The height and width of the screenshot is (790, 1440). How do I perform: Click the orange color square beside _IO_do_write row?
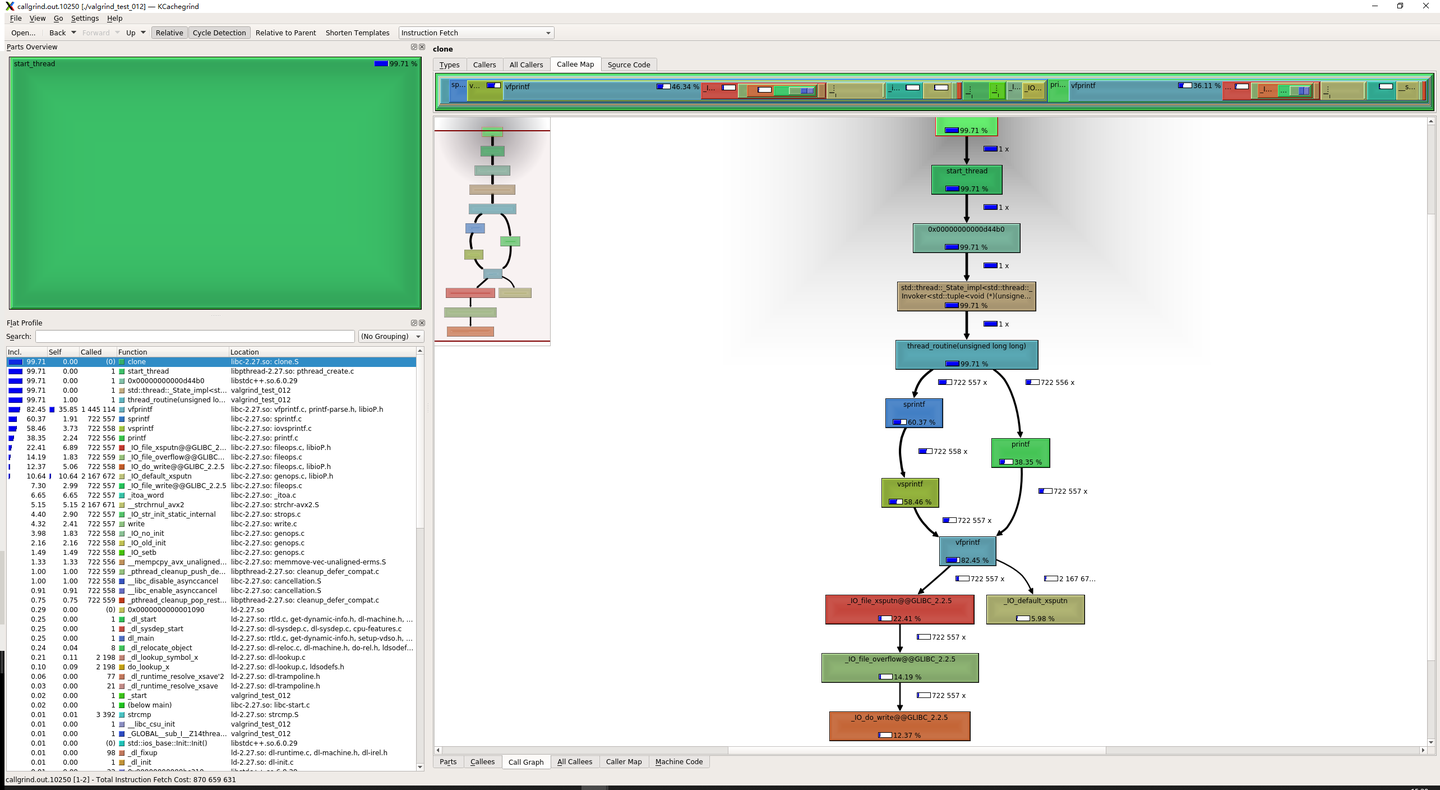coord(122,466)
